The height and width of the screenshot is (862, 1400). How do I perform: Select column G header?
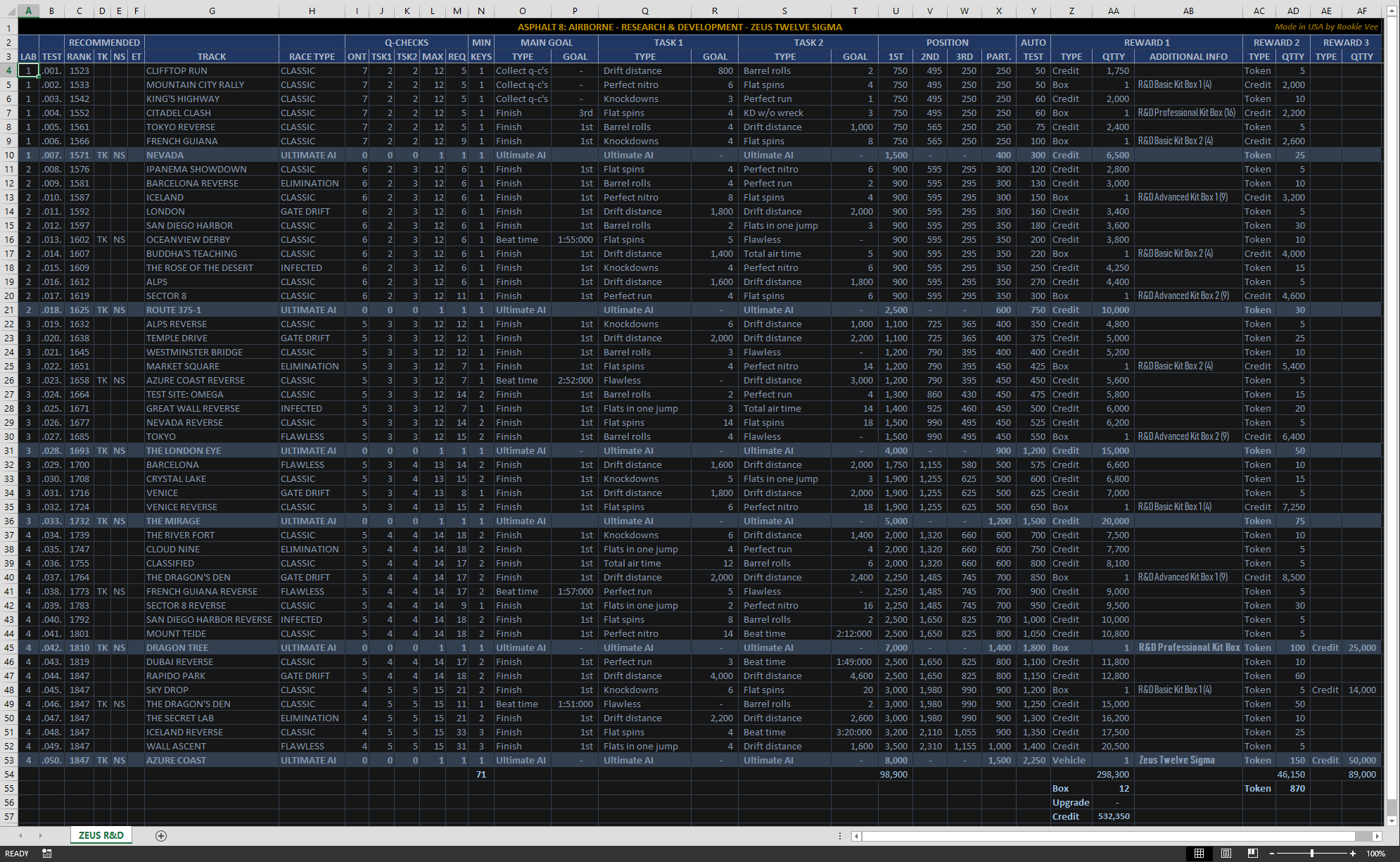(212, 11)
